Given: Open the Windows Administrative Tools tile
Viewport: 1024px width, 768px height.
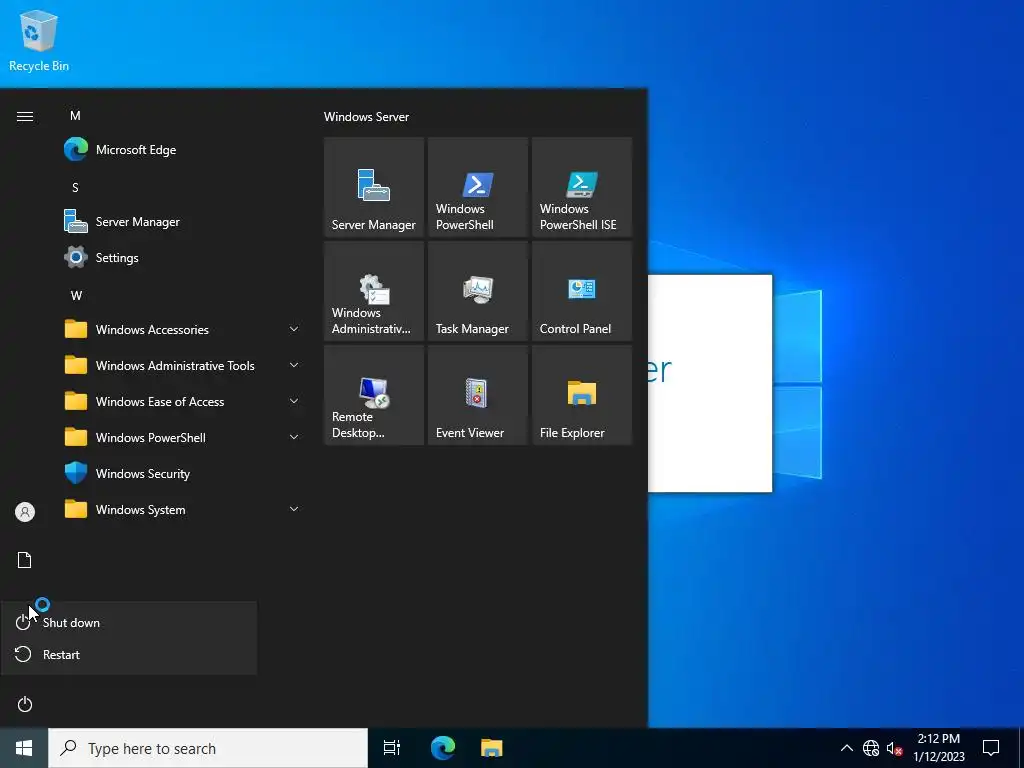Looking at the screenshot, I should click(374, 291).
